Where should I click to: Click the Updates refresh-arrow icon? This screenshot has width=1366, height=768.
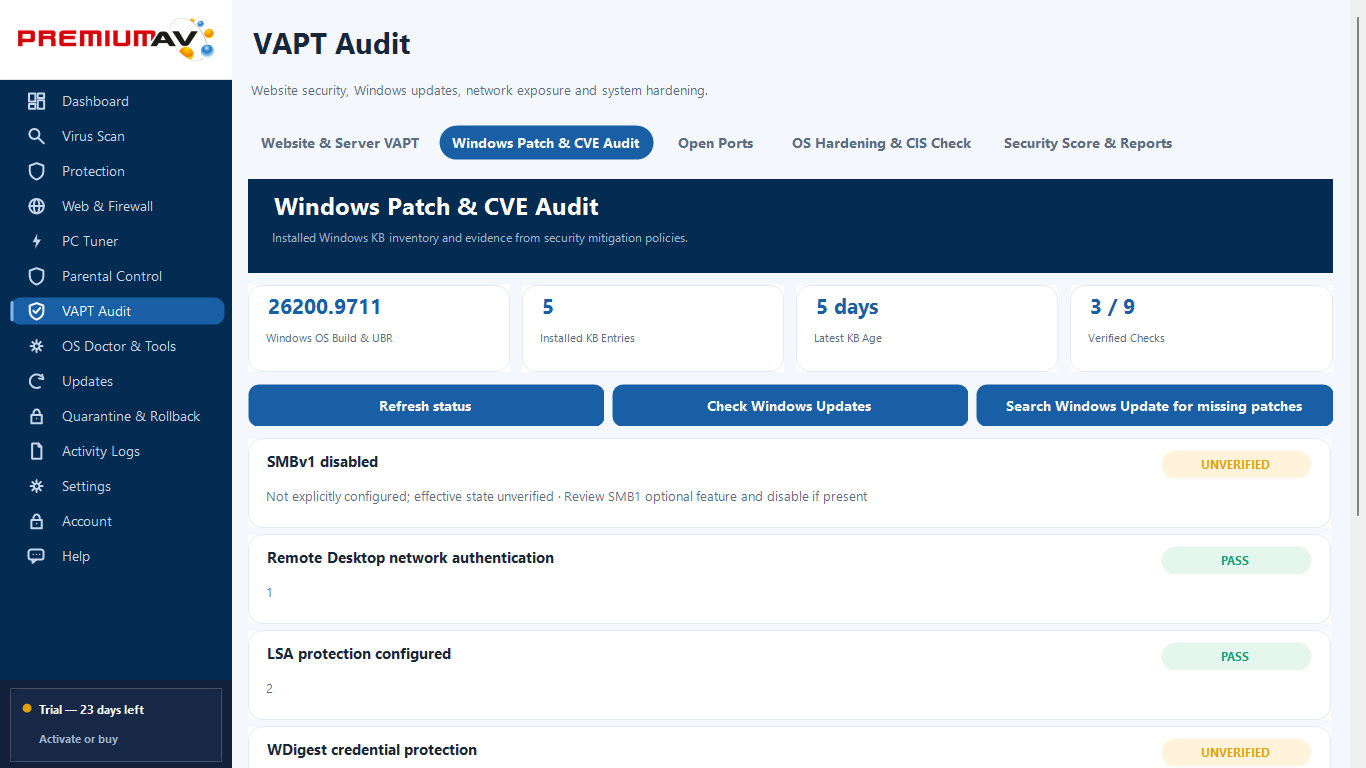pyautogui.click(x=37, y=381)
